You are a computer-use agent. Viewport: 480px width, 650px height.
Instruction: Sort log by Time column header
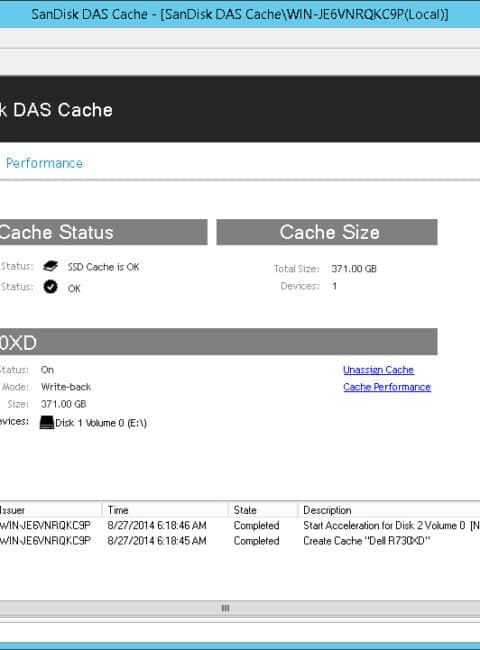click(165, 510)
